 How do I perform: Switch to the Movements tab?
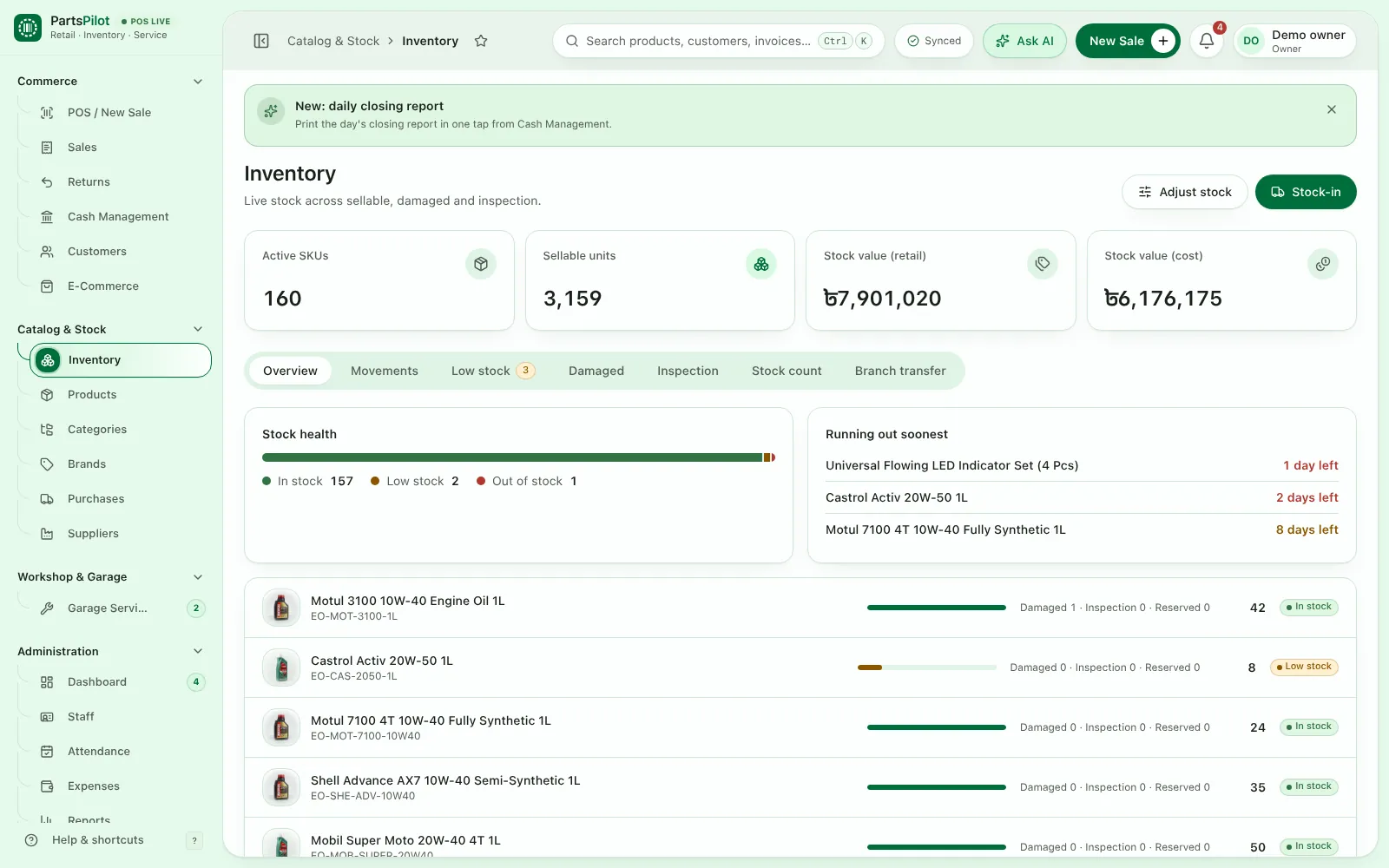pos(385,371)
